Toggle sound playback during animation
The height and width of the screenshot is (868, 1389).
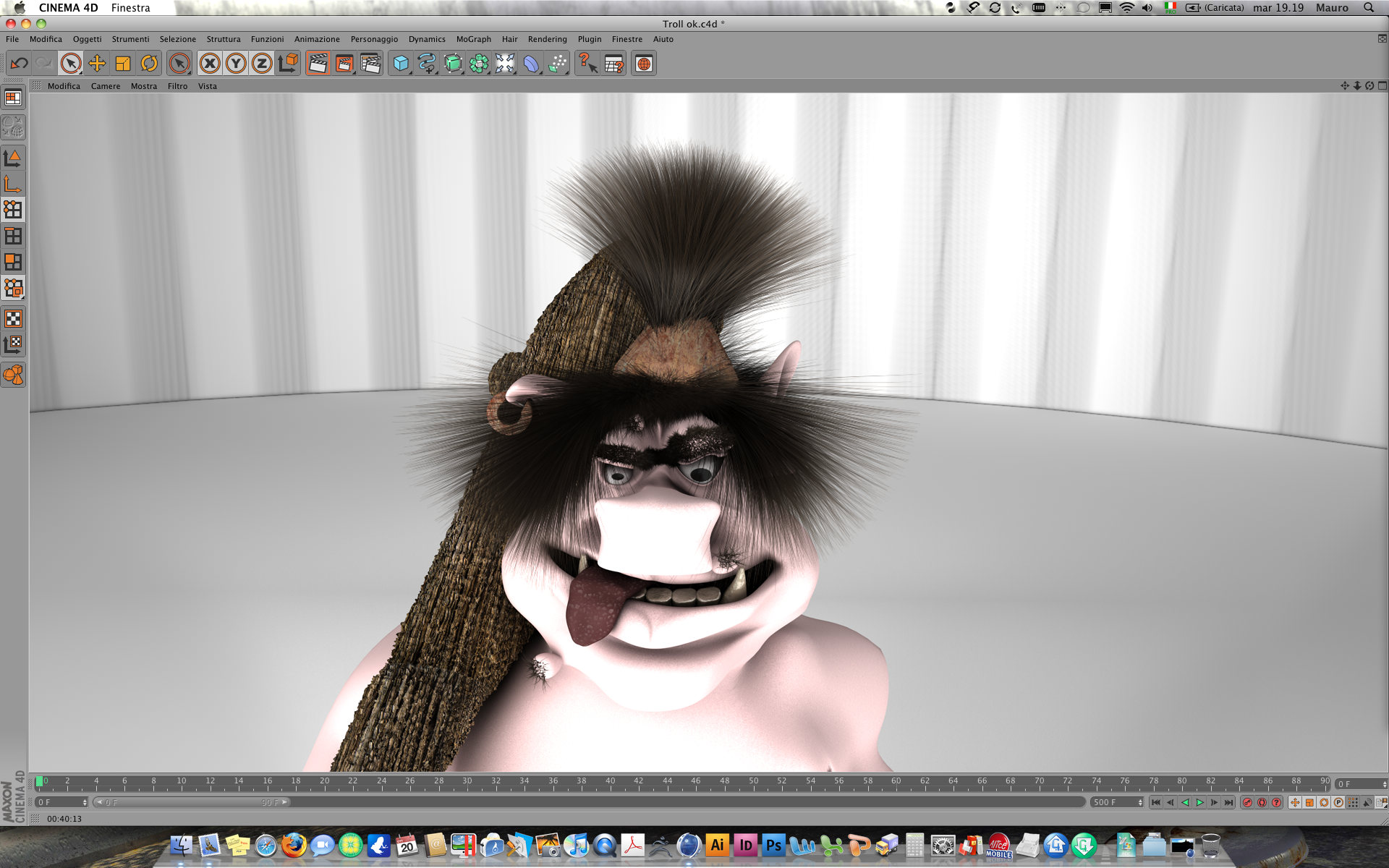coord(1367,802)
